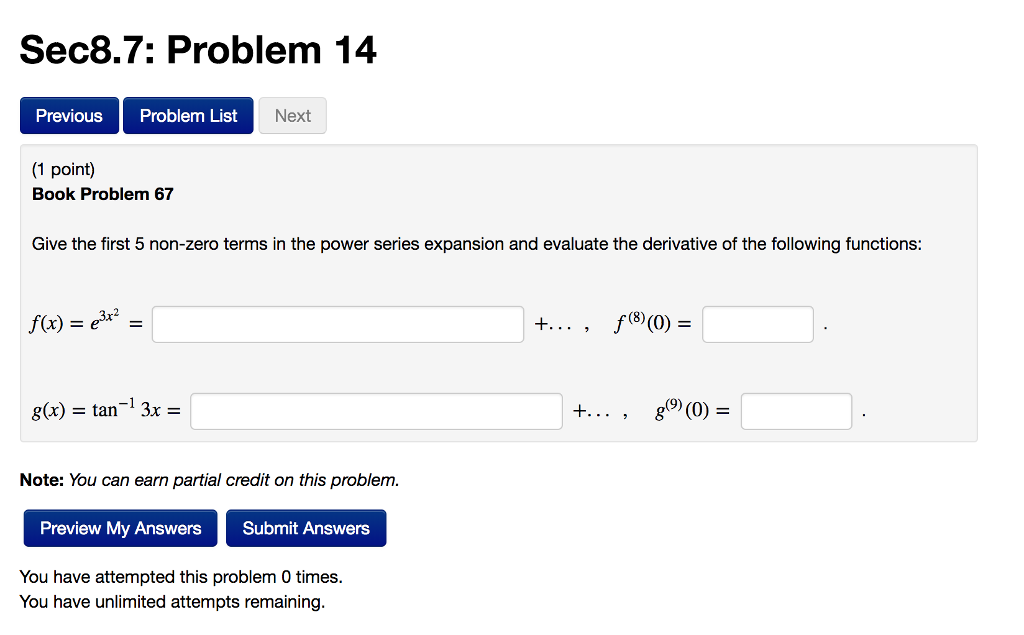Click the power series answer field for f(x)
The height and width of the screenshot is (635, 1024).
pyautogui.click(x=337, y=323)
